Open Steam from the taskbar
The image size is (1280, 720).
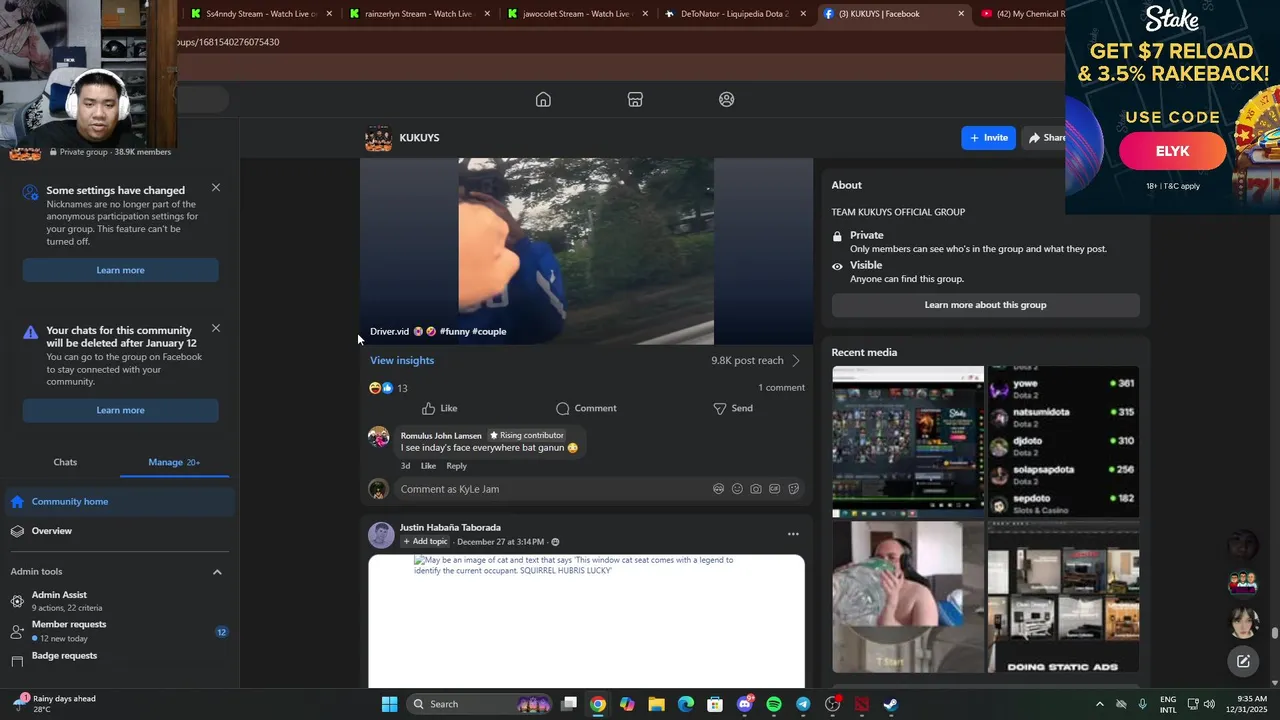pos(890,704)
